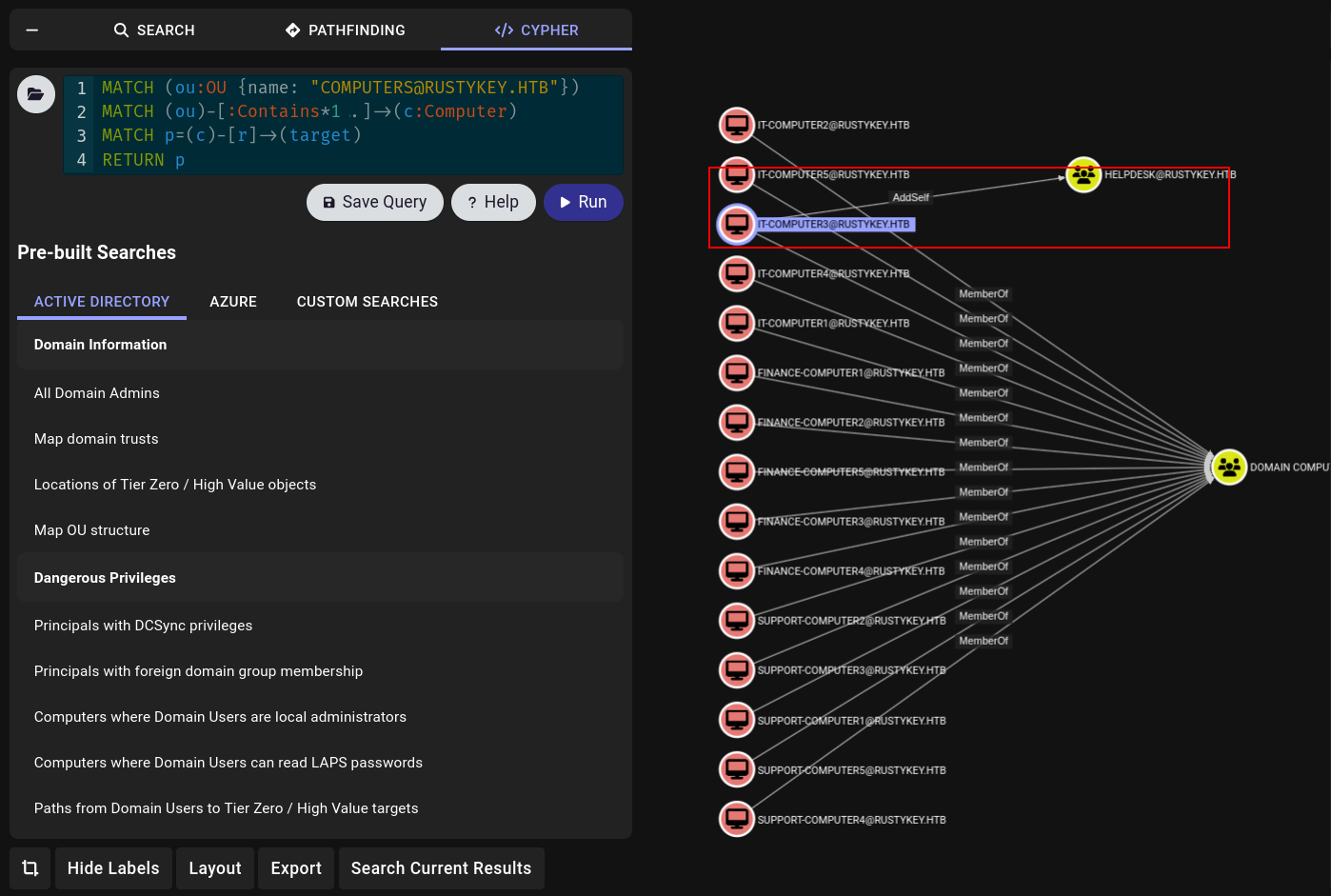
Task: Click the Save Query button
Action: click(375, 202)
